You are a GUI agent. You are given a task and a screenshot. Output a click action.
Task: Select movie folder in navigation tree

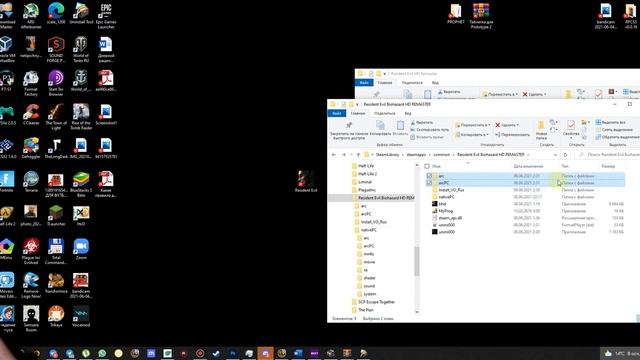tap(369, 262)
